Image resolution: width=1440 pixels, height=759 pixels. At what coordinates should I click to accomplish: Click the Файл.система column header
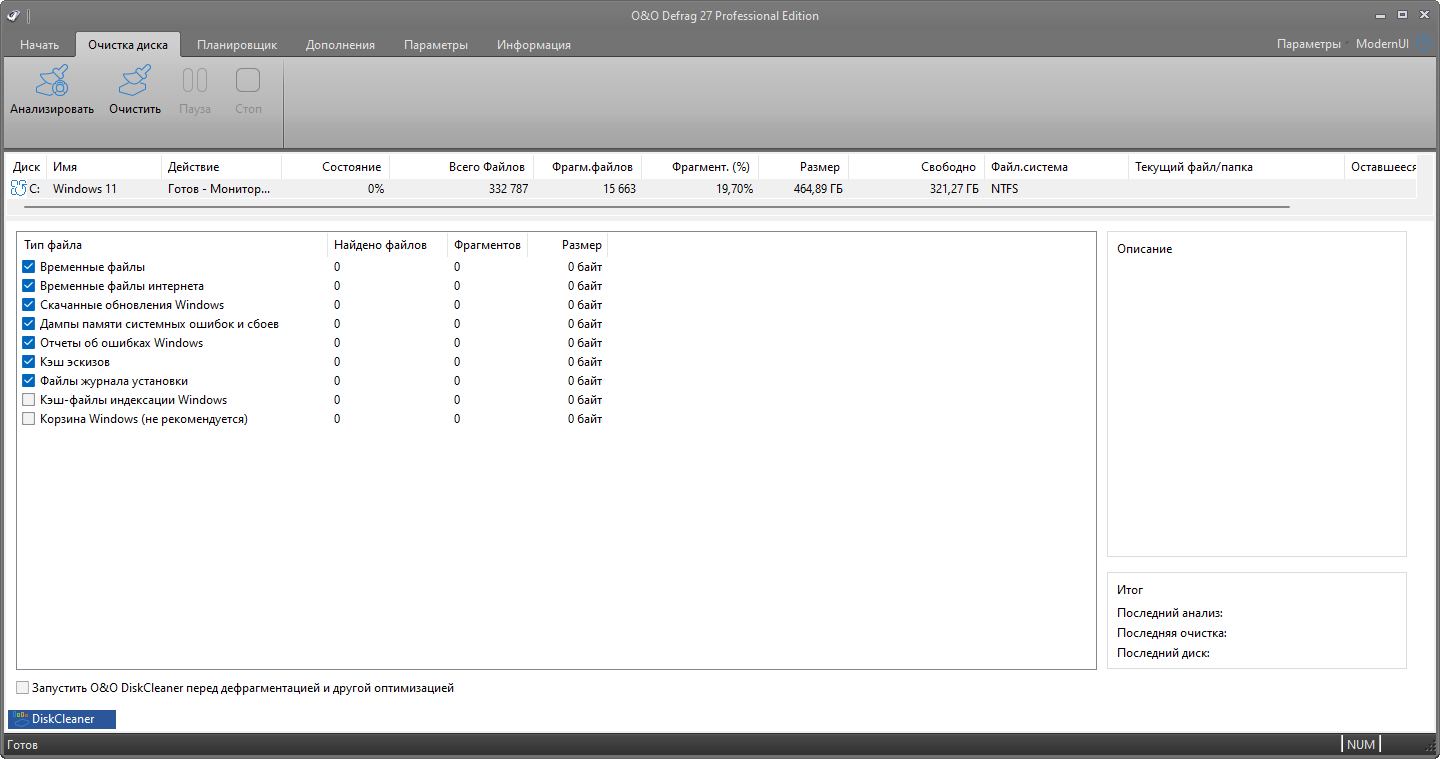(1056, 167)
